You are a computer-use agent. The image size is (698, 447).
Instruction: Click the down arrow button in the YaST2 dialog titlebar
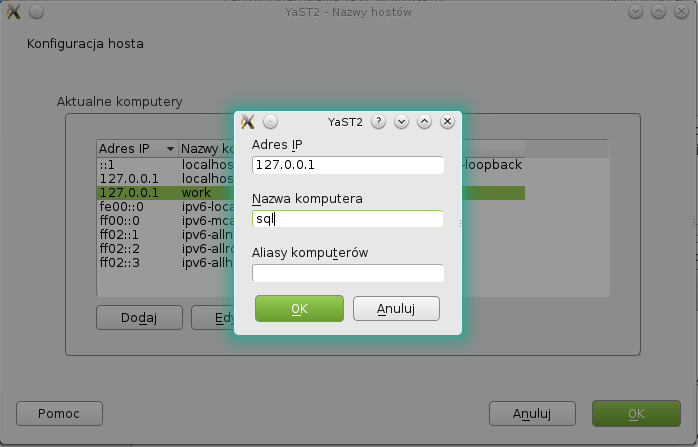point(401,122)
